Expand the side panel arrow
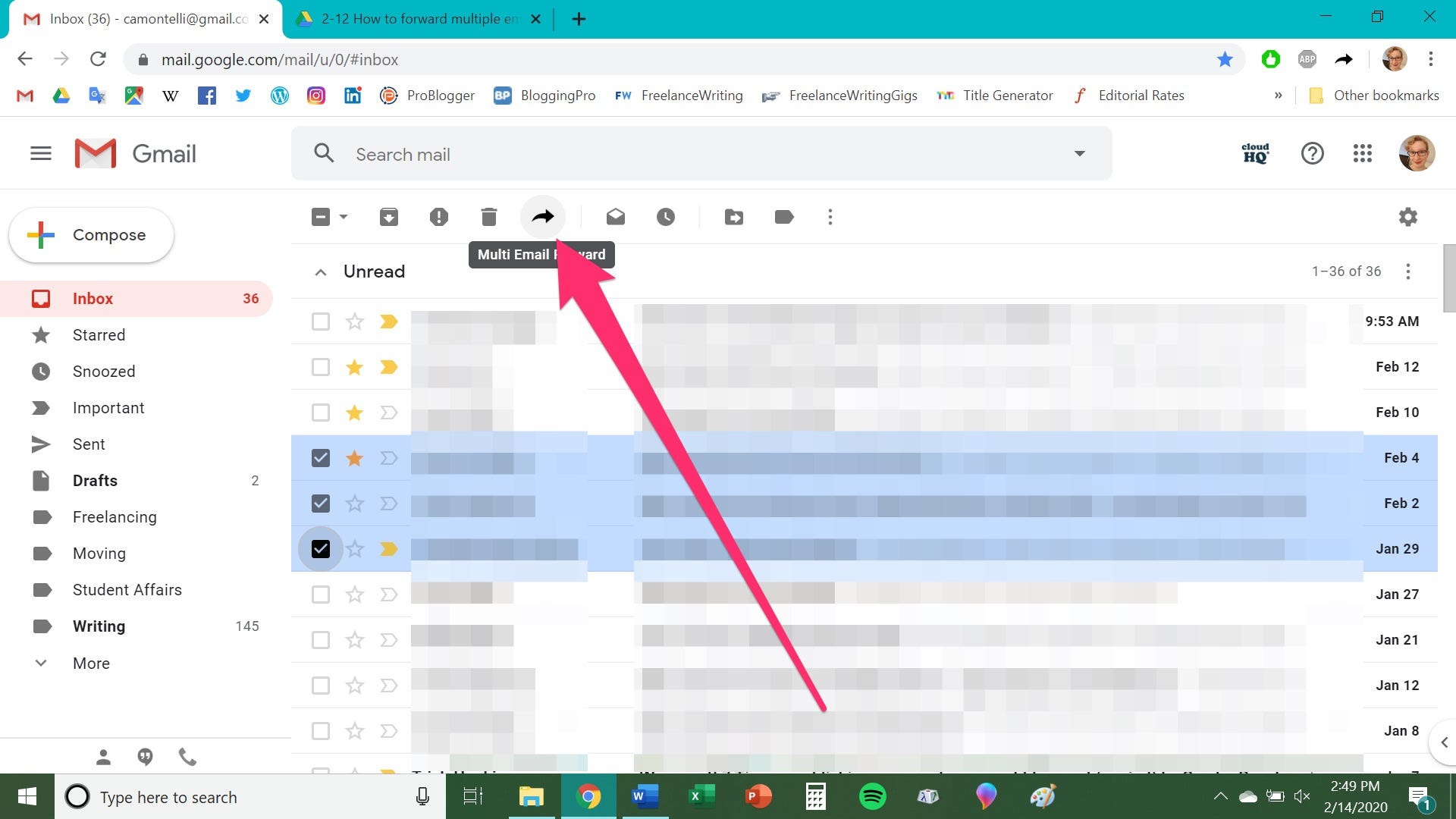This screenshot has width=1456, height=819. [1444, 742]
